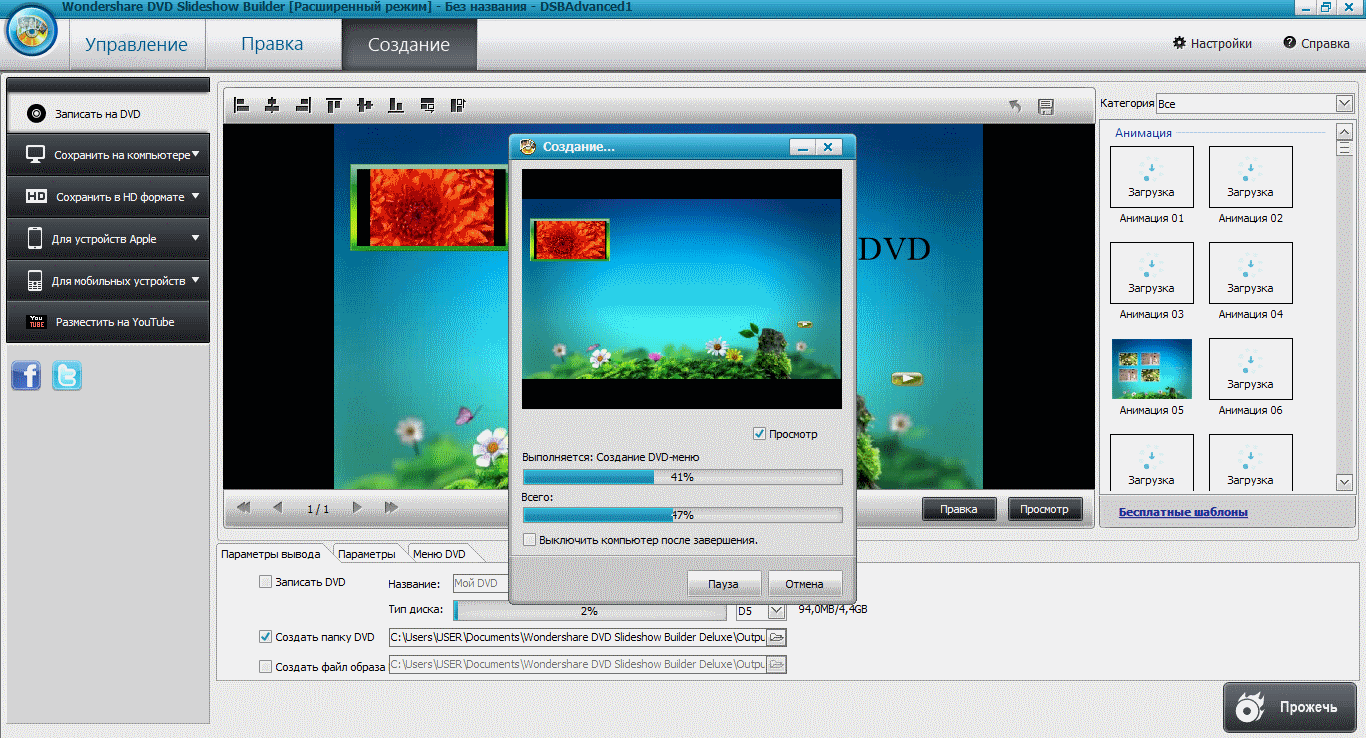Go to last menu page arrow

coord(391,508)
